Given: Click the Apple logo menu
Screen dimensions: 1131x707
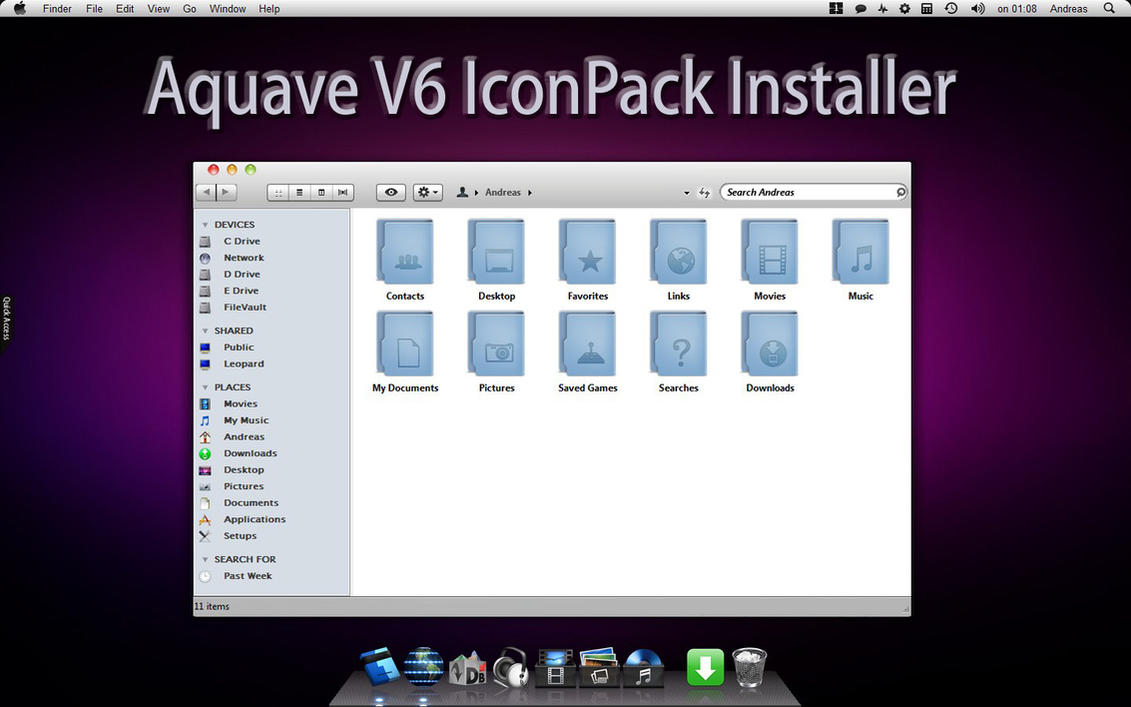Looking at the screenshot, I should [19, 9].
